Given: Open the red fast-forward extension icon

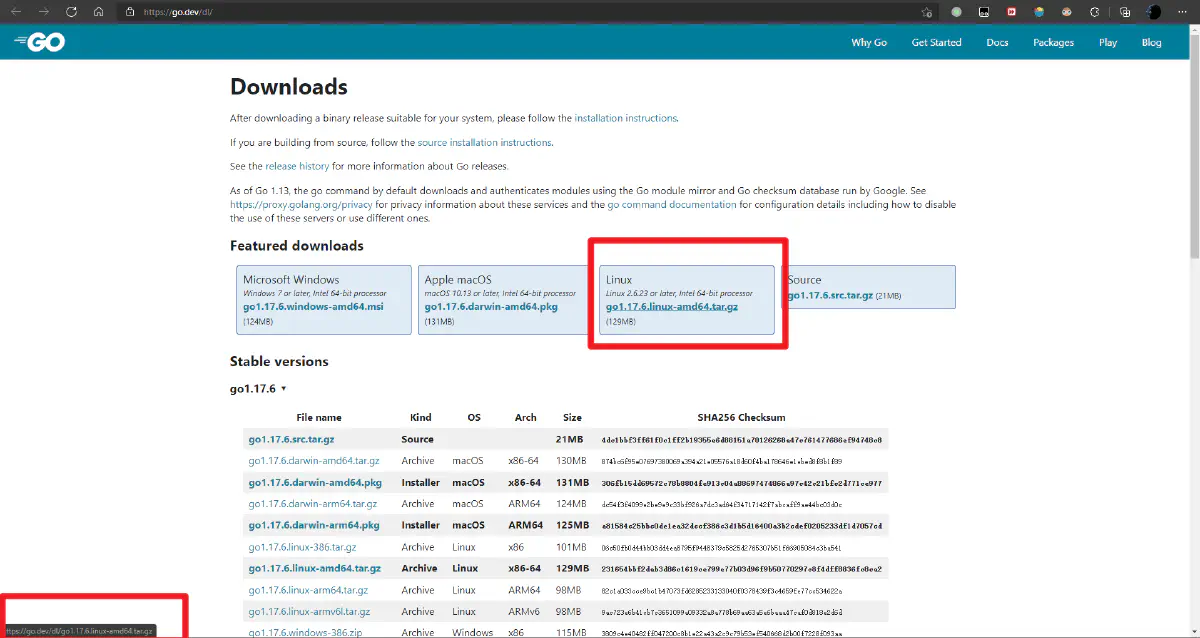Looking at the screenshot, I should [x=1012, y=12].
